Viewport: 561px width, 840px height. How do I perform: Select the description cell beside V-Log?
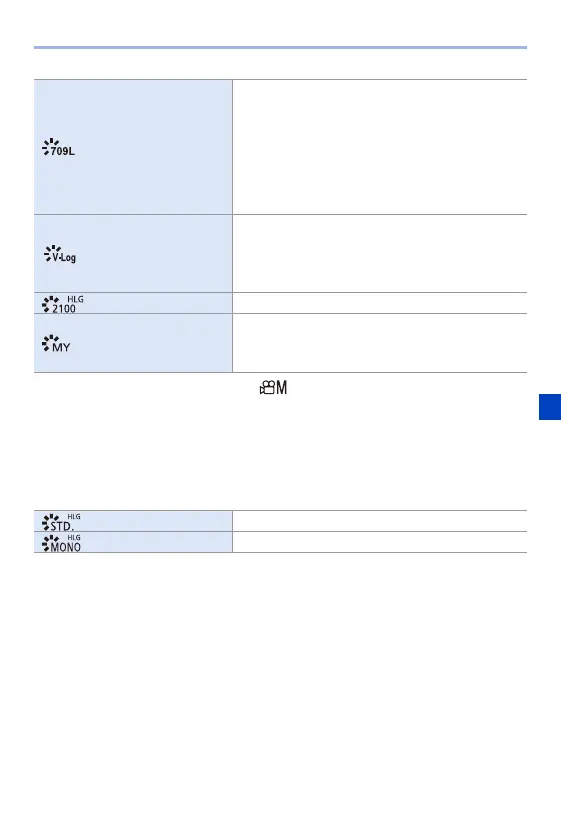click(380, 253)
